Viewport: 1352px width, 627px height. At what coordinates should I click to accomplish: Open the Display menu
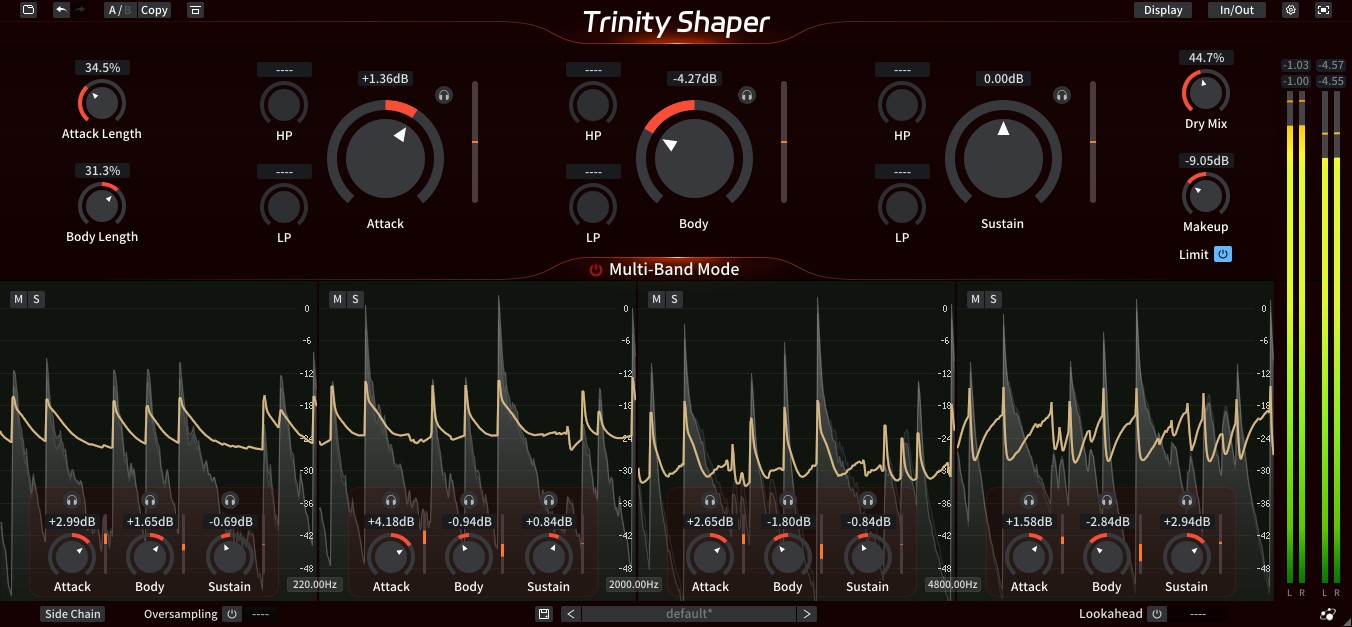(x=1163, y=10)
